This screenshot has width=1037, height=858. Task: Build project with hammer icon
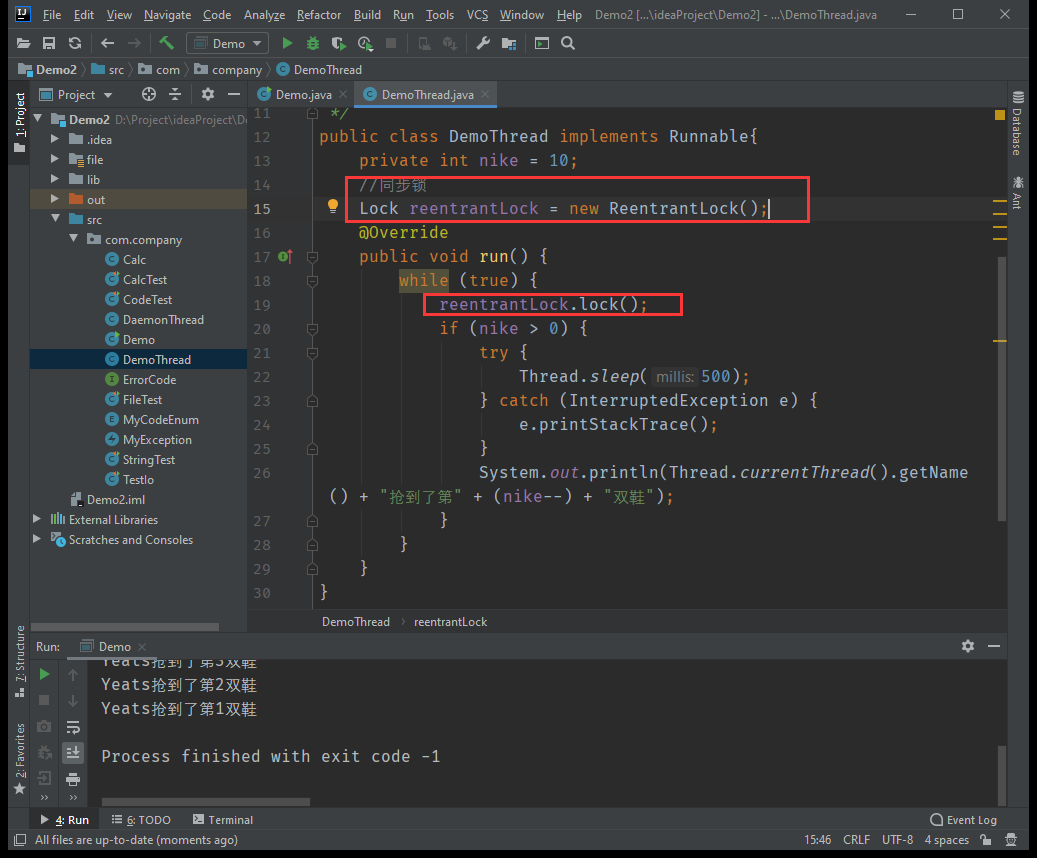(x=167, y=44)
